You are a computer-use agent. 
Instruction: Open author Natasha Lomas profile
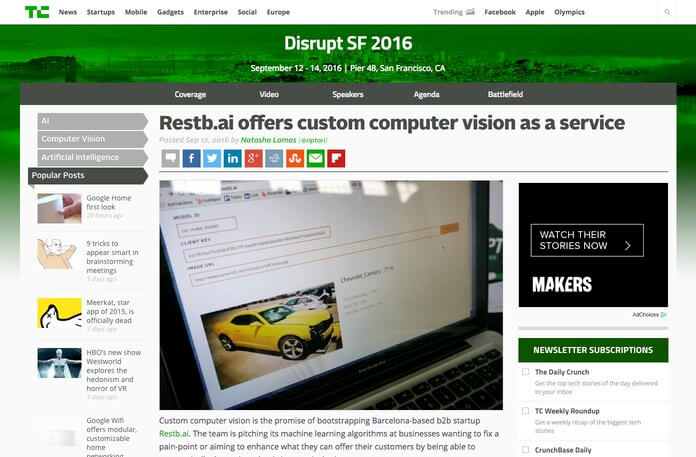pos(269,140)
